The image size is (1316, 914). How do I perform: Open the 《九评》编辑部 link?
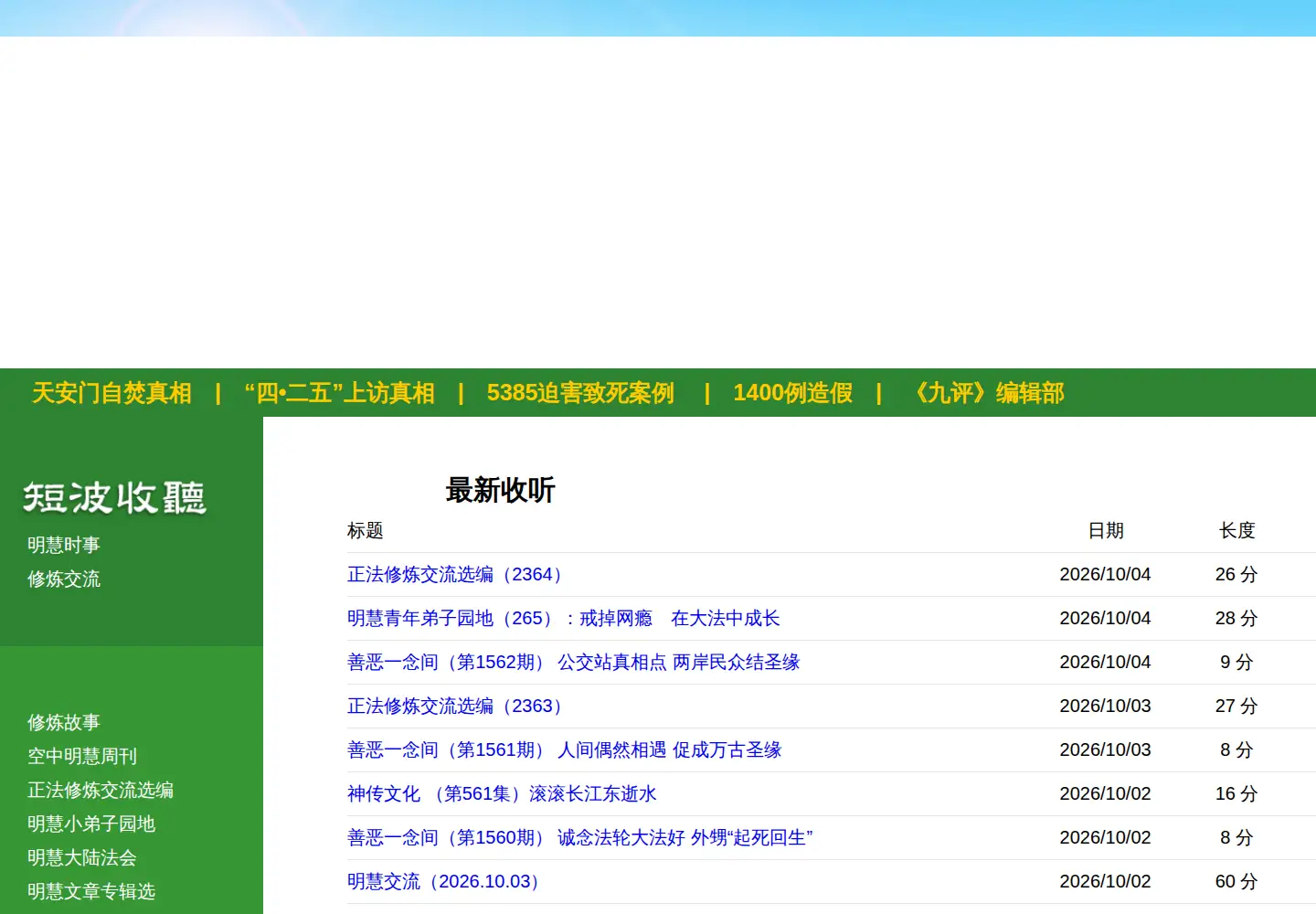[x=985, y=393]
